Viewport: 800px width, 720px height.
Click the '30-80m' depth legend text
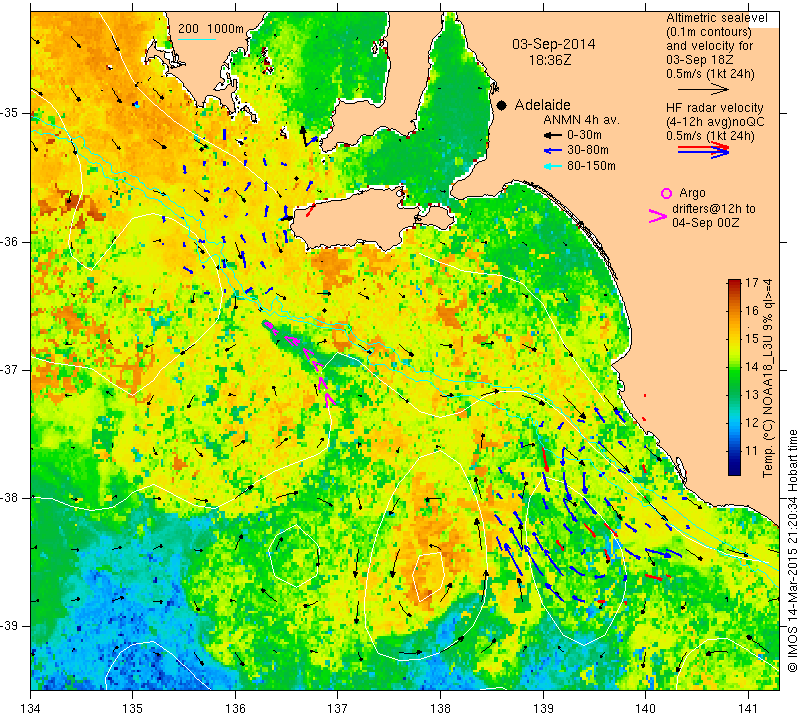[588, 151]
